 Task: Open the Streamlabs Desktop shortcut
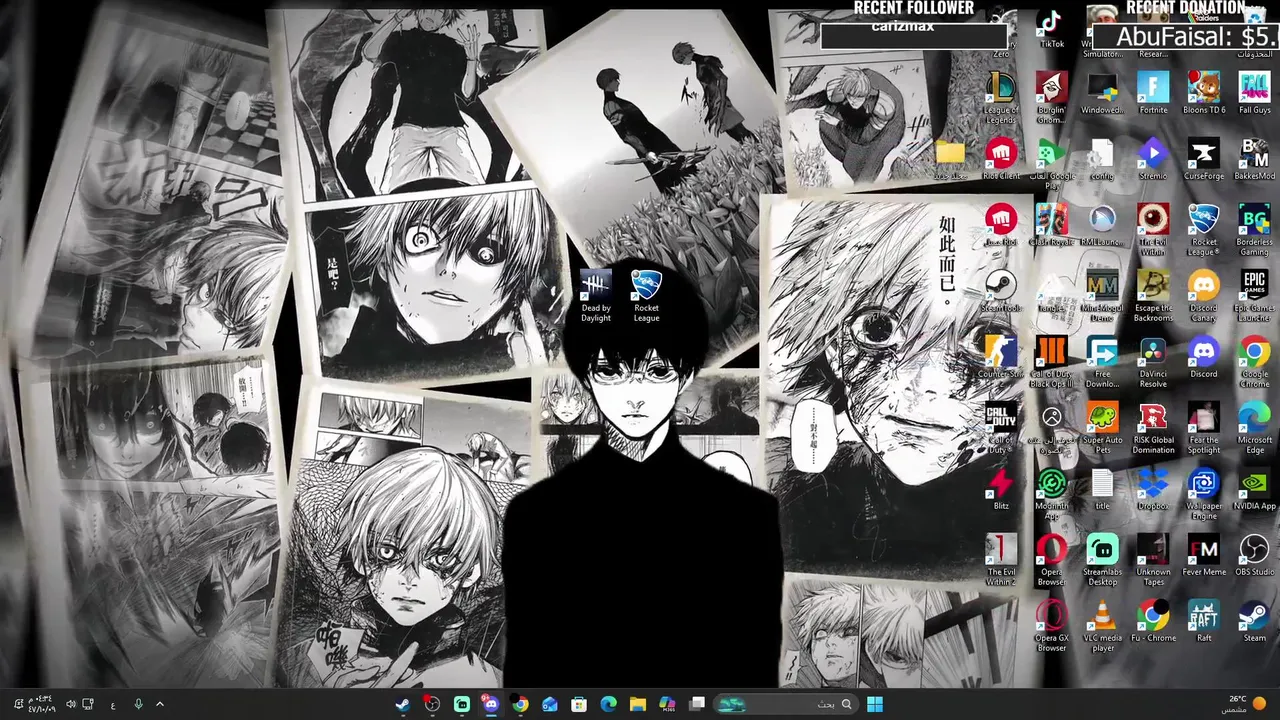[1102, 560]
